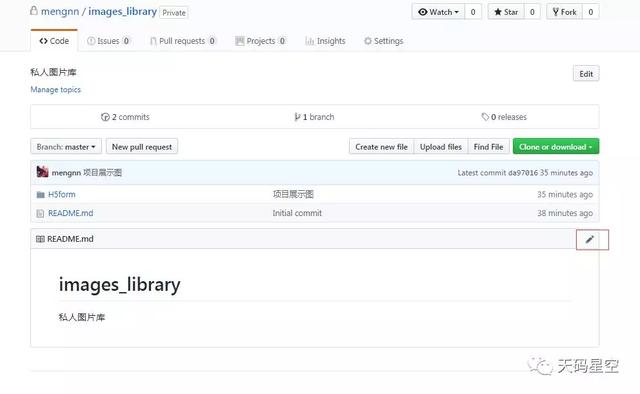The image size is (640, 394).
Task: Click the Manage topics link
Action: [56, 89]
